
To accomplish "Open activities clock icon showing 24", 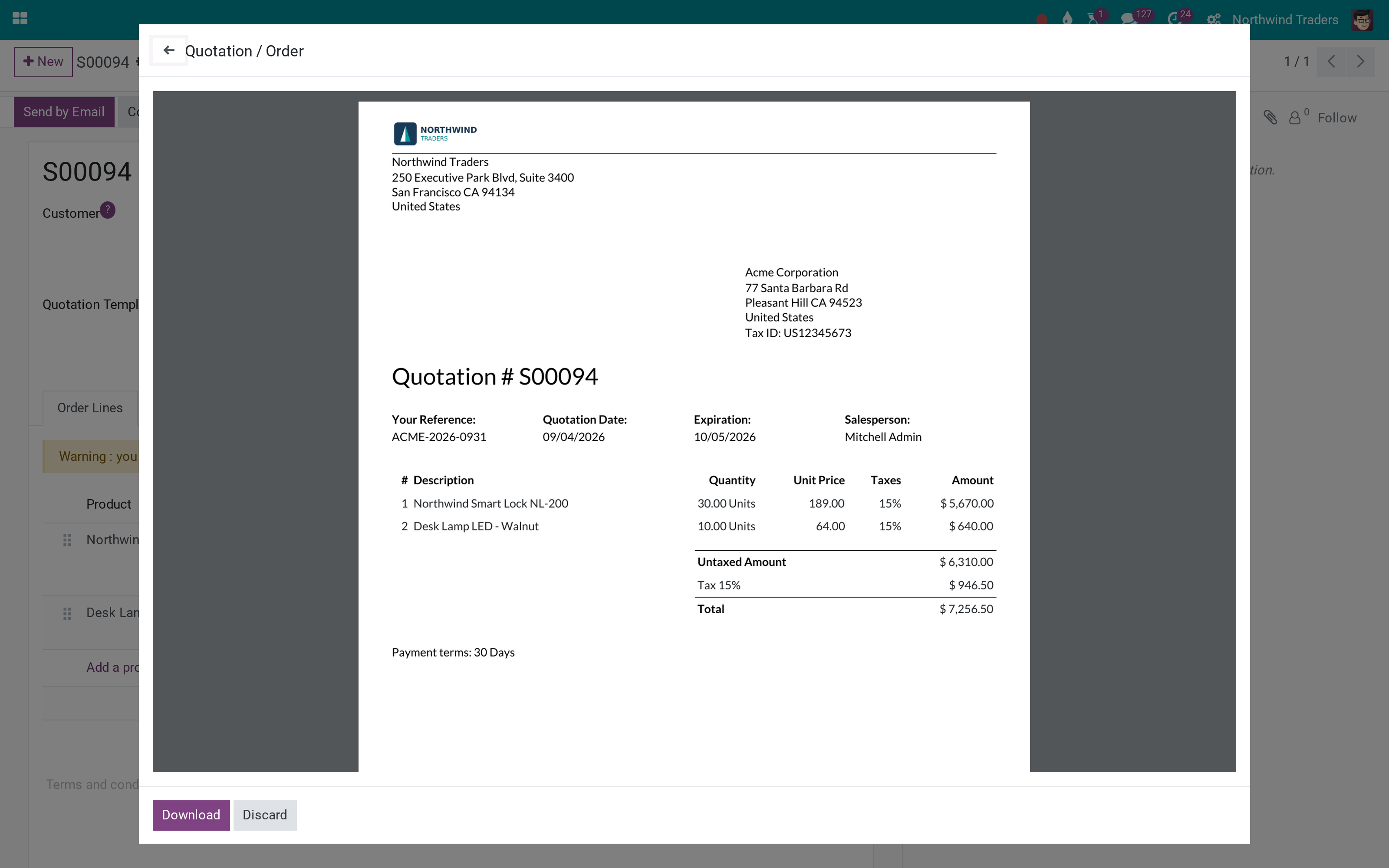I will pos(1174,19).
